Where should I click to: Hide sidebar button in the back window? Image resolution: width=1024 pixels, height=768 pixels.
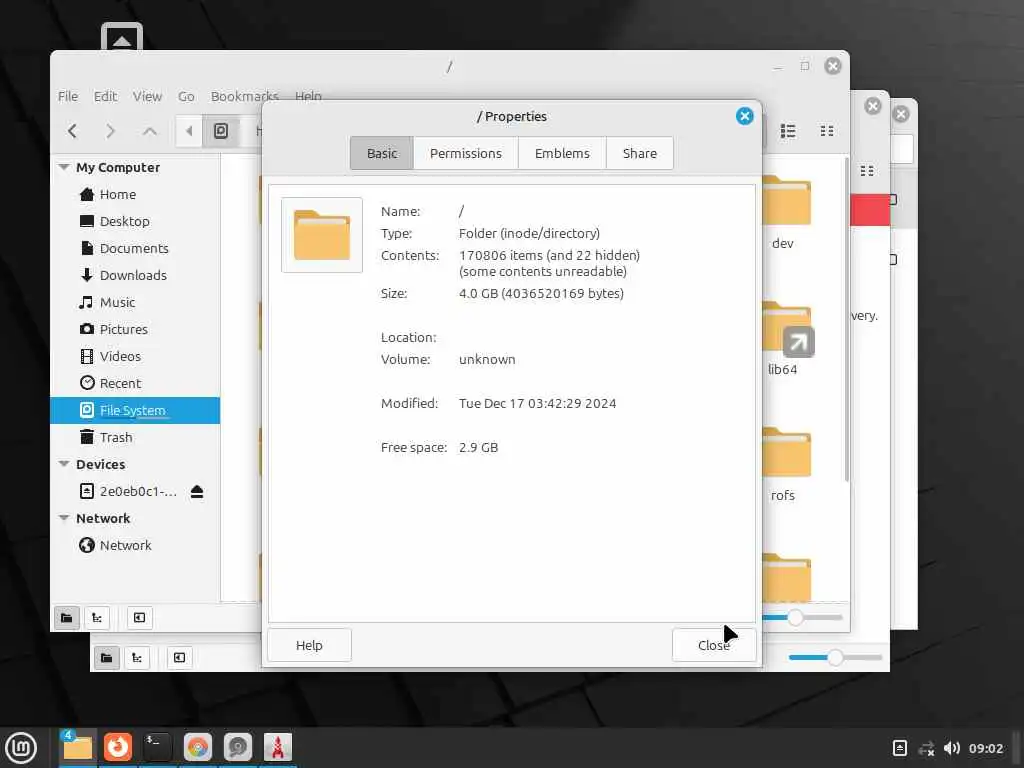click(x=179, y=658)
